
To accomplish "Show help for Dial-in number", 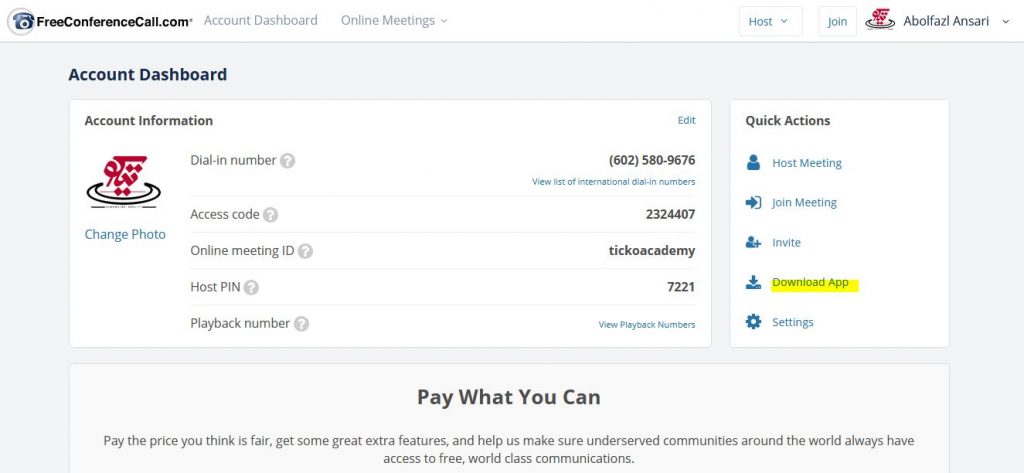I will [x=287, y=161].
